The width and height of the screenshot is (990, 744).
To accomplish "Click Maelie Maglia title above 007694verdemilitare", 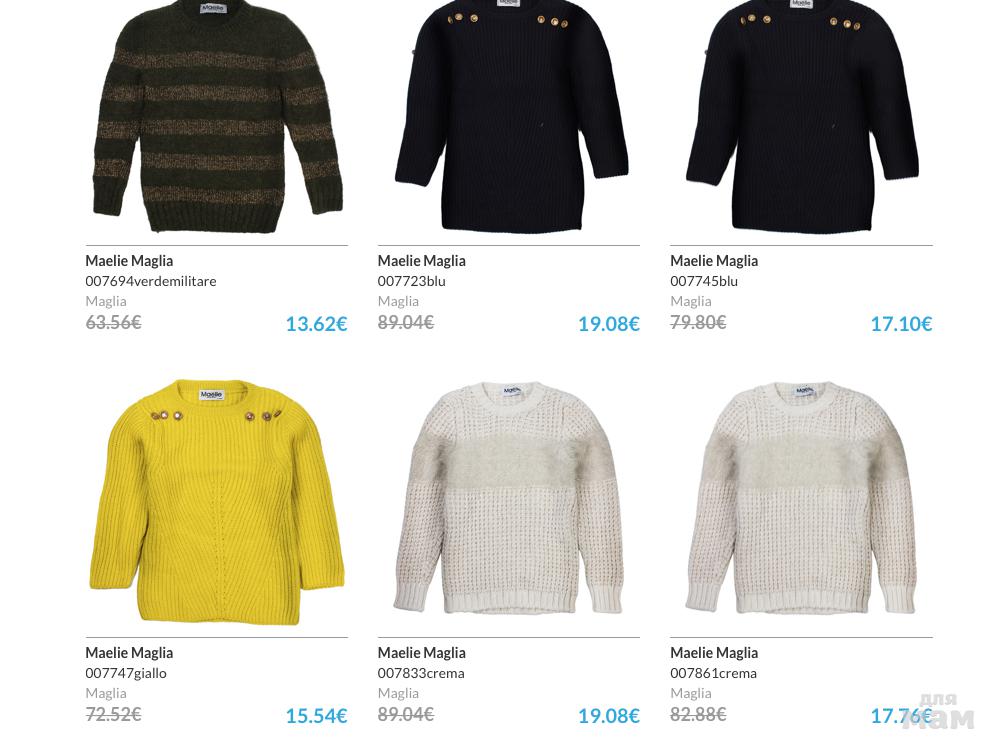I will coord(129,261).
